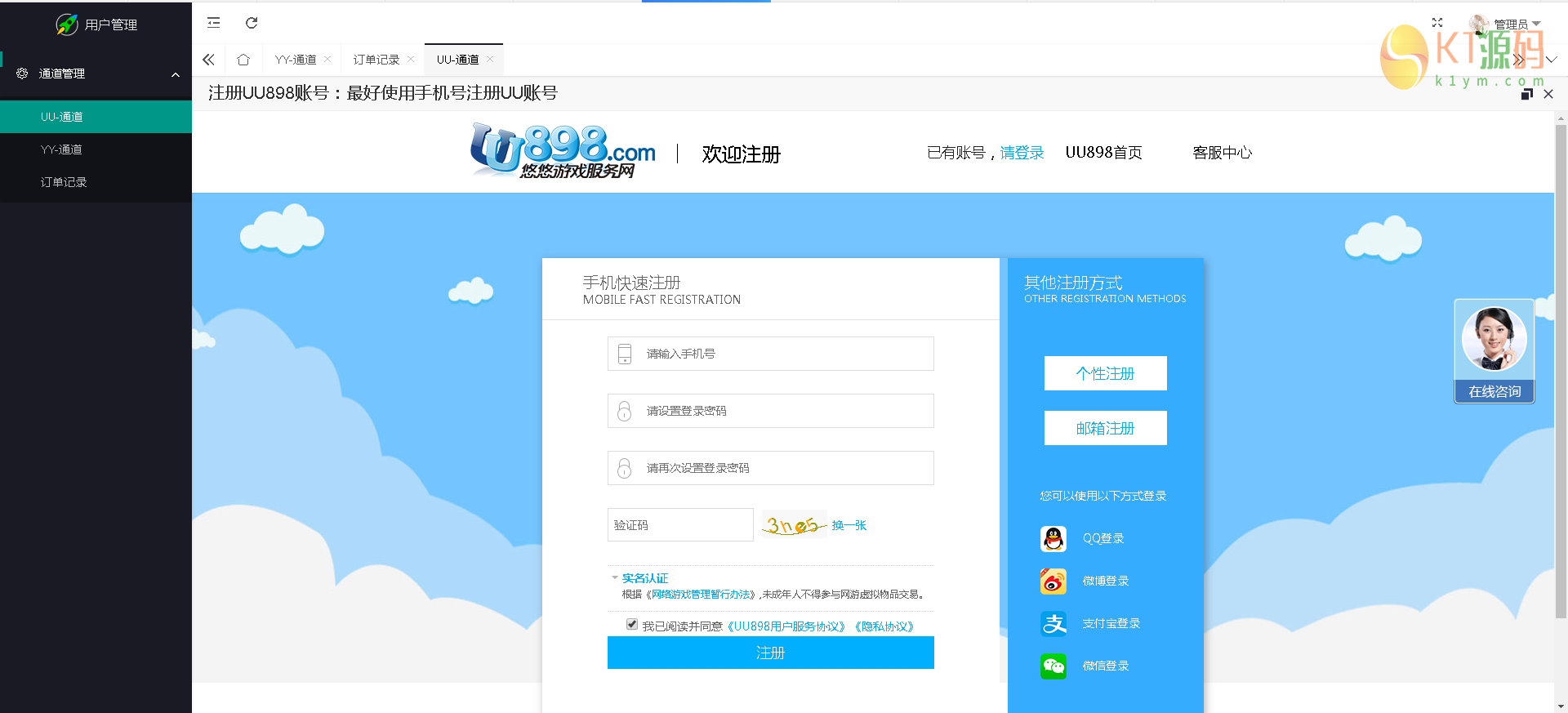Click the 用户管理 rocket logo
This screenshot has height=713, width=1568.
coord(67,25)
